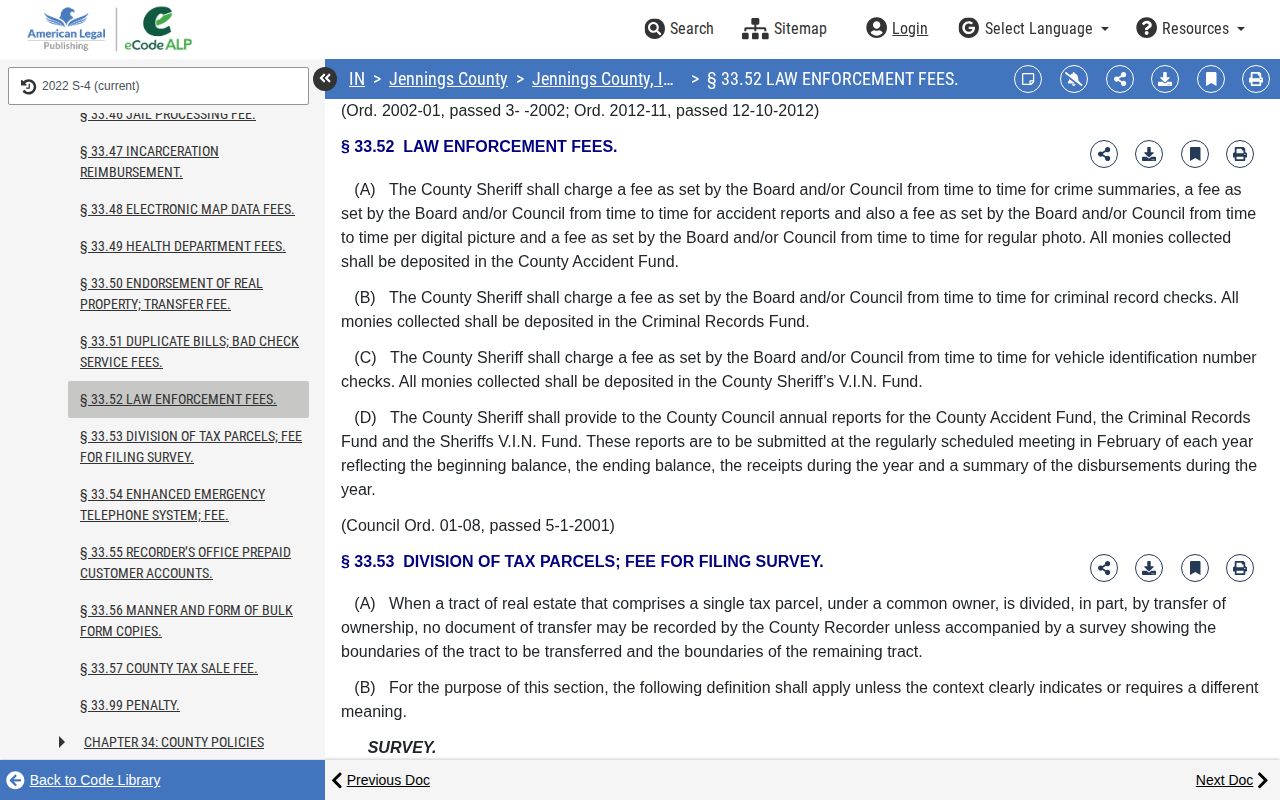Screen dimensions: 1280x800
Task: Open the 2022 S-4 version selector
Action: click(158, 86)
